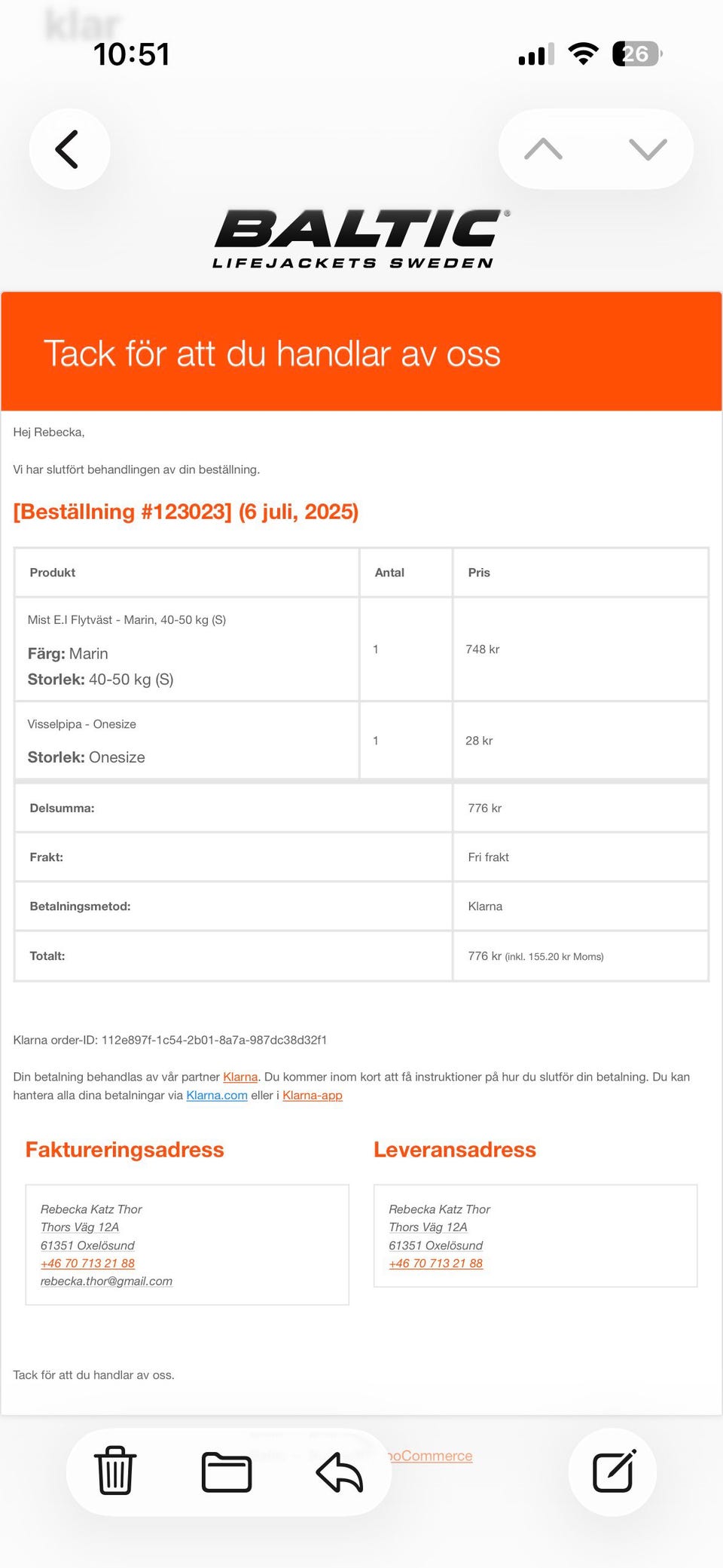Screen dimensions: 723x1568
Task: Tap the rebecka.thor@gmail.com email address
Action: [106, 1281]
